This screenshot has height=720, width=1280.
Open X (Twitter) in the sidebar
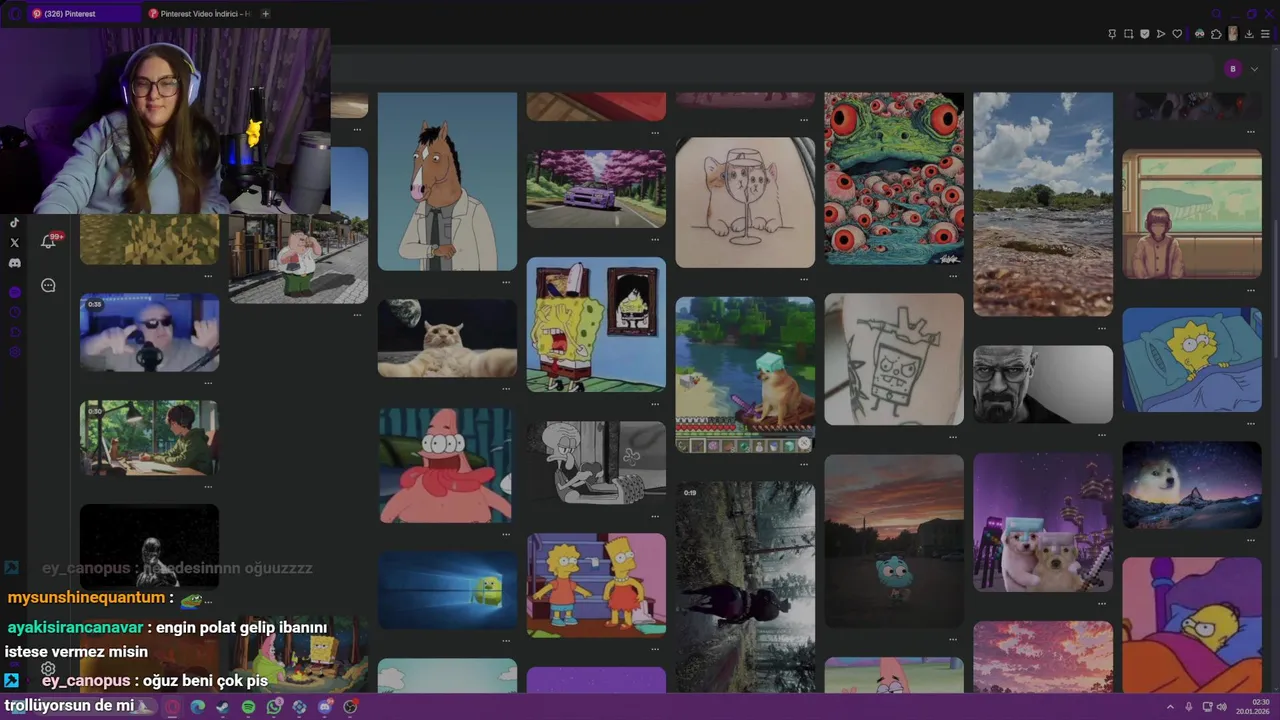coord(14,243)
